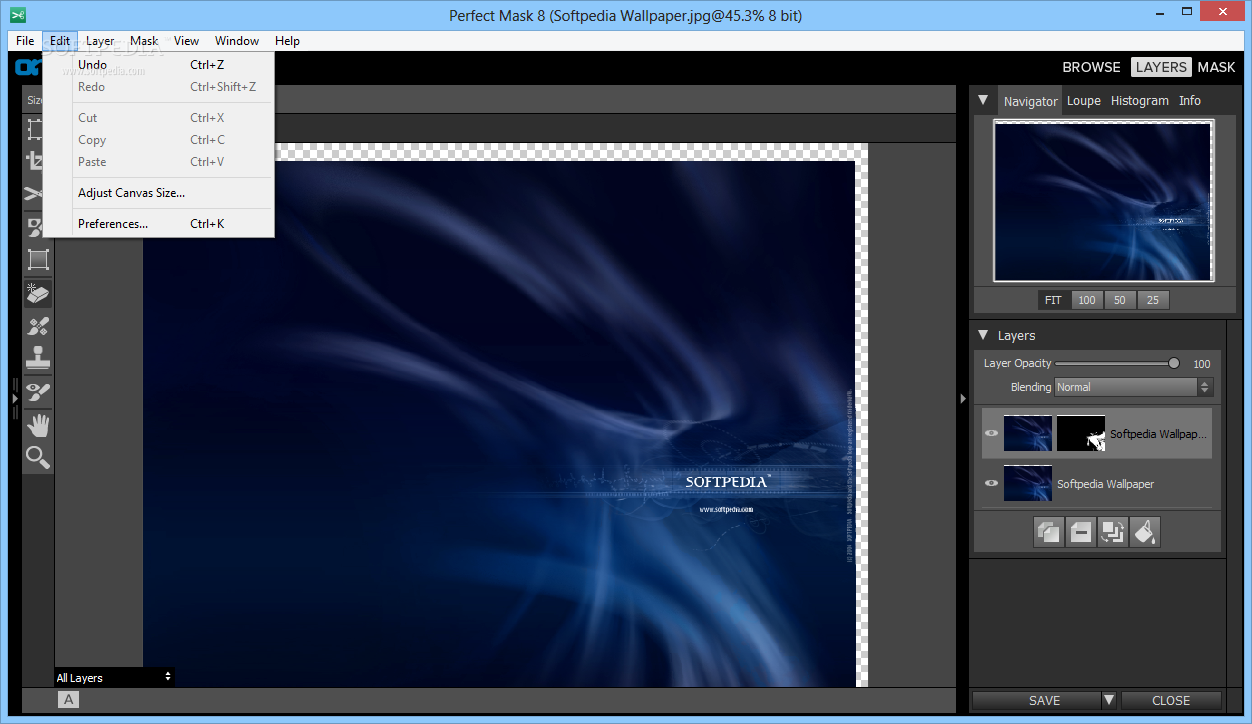Click the FIT zoom button
Viewport: 1252px width, 724px height.
click(x=1053, y=300)
